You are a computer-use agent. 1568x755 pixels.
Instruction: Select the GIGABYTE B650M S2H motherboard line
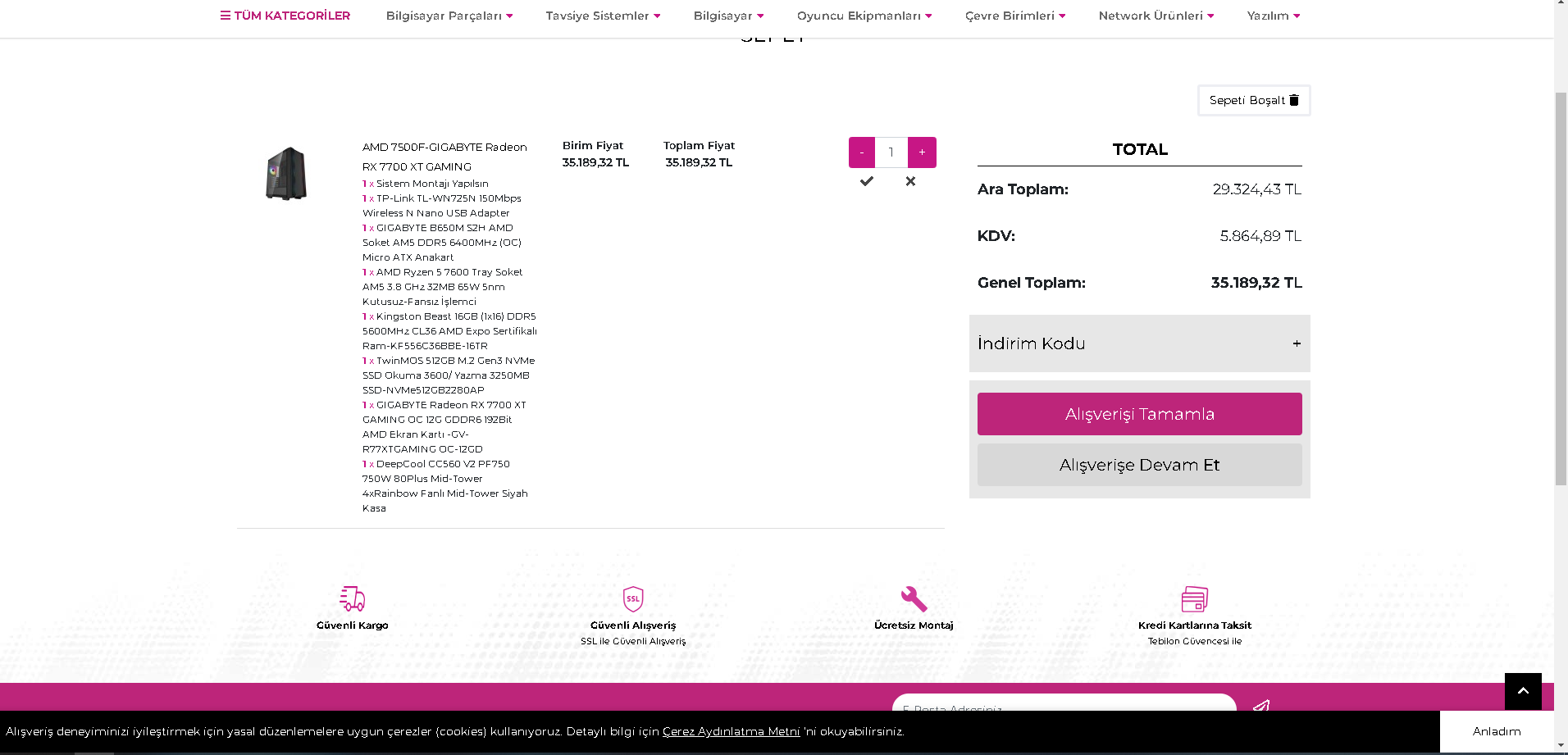[x=442, y=243]
